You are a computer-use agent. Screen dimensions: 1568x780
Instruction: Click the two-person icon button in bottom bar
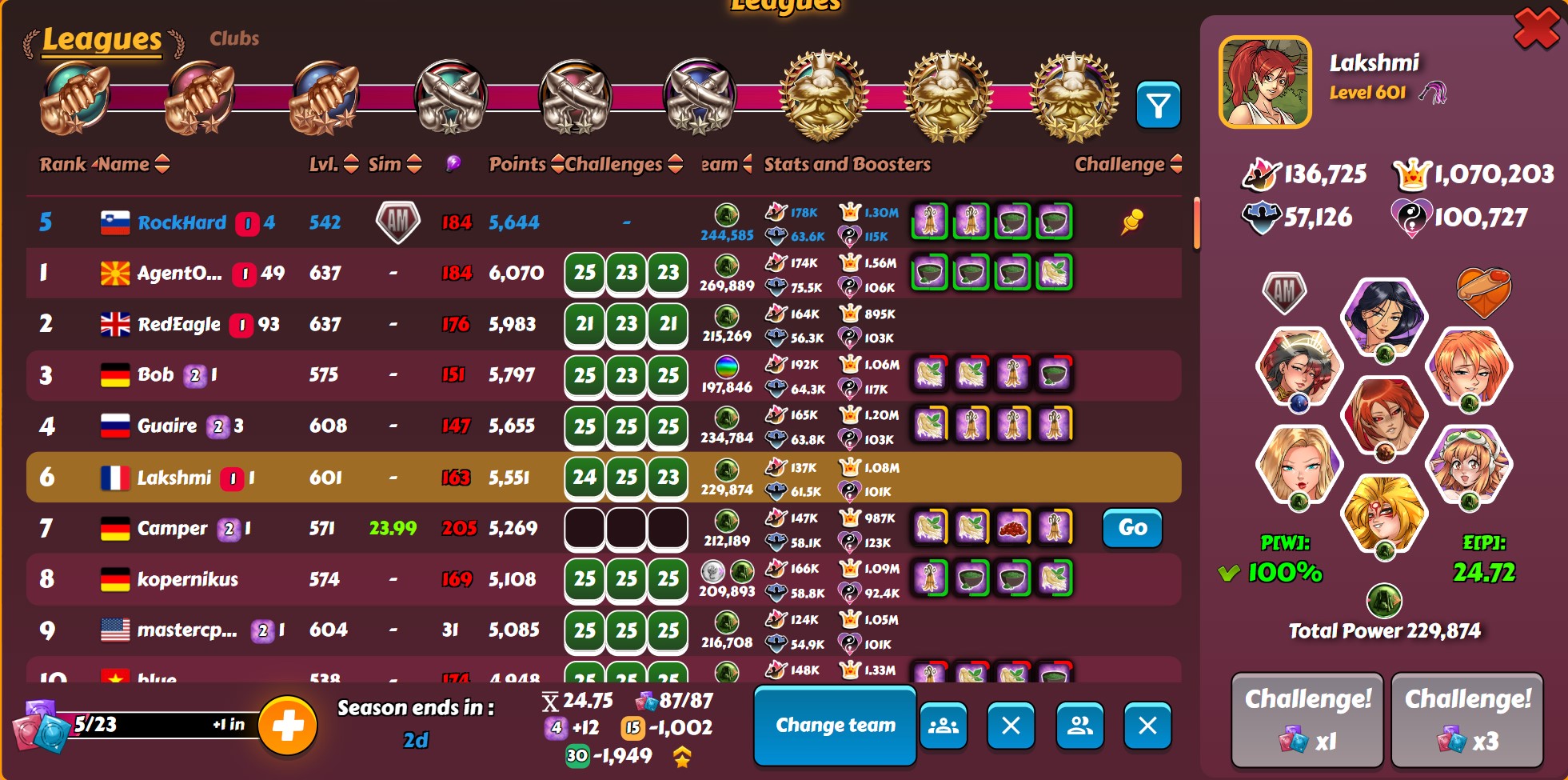1080,726
